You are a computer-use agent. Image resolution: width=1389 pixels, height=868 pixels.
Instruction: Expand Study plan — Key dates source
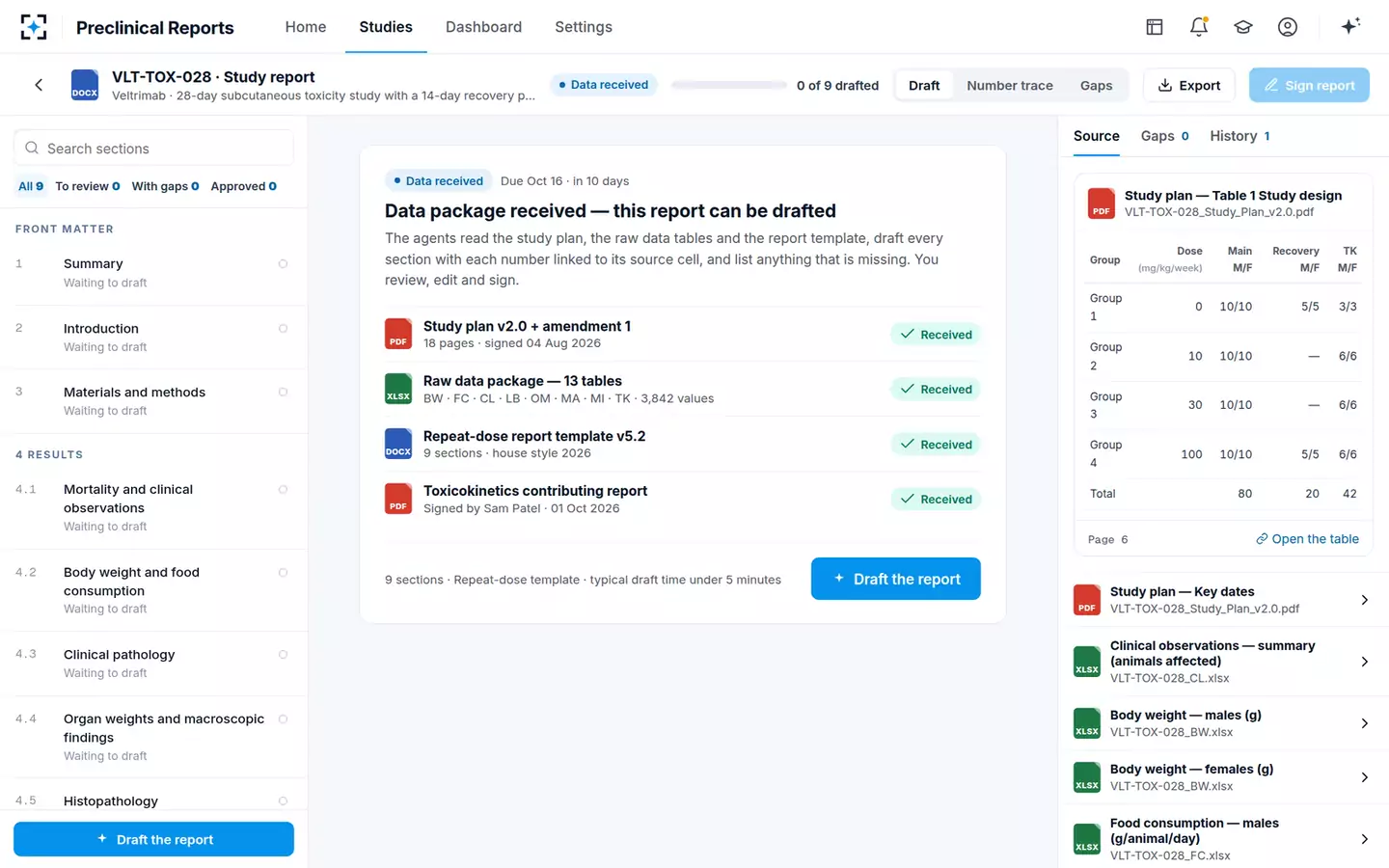[1364, 600]
